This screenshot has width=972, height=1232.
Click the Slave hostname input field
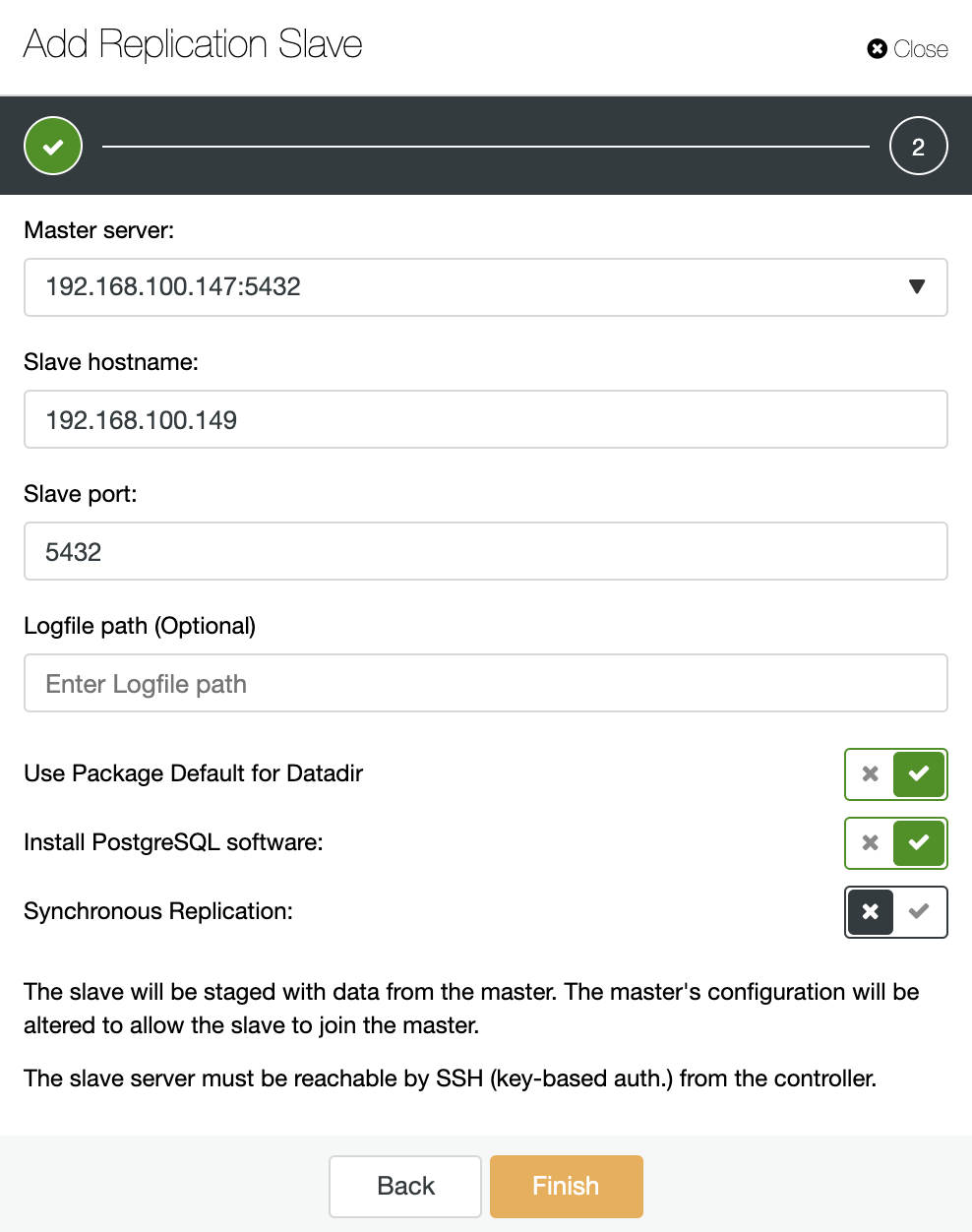click(486, 419)
